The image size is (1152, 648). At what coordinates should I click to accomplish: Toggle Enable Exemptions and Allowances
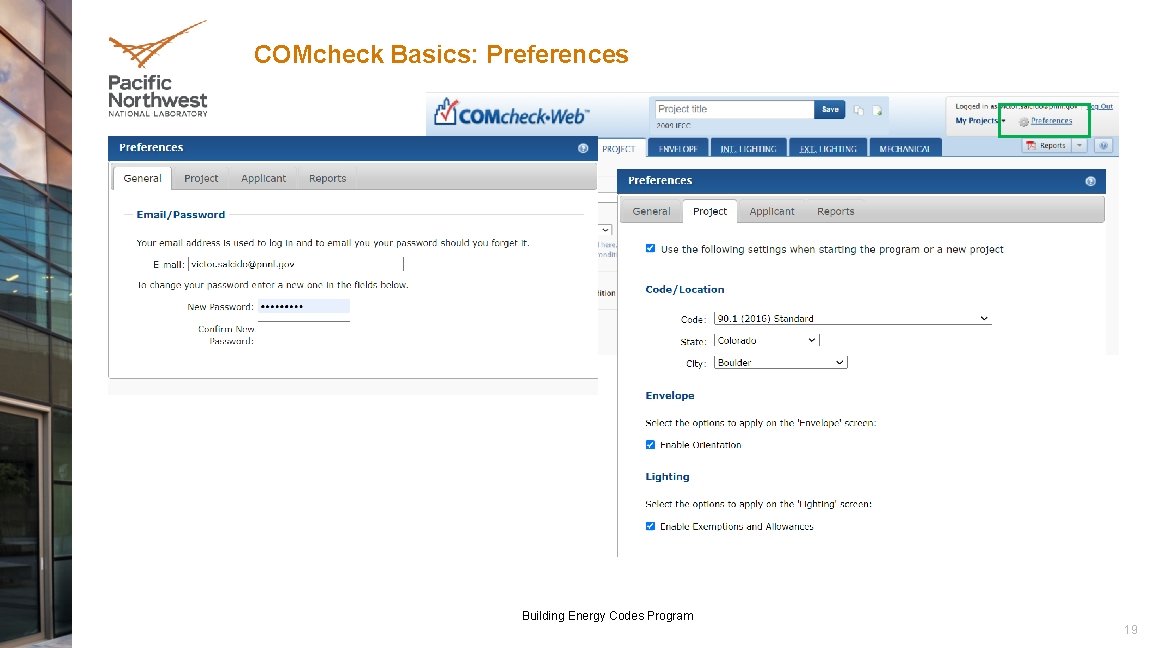pos(650,525)
